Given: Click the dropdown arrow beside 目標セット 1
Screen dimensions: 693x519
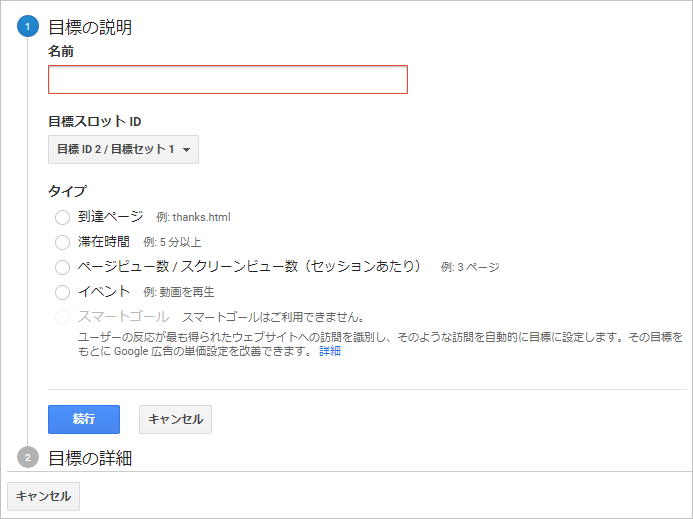Looking at the screenshot, I should [x=187, y=150].
